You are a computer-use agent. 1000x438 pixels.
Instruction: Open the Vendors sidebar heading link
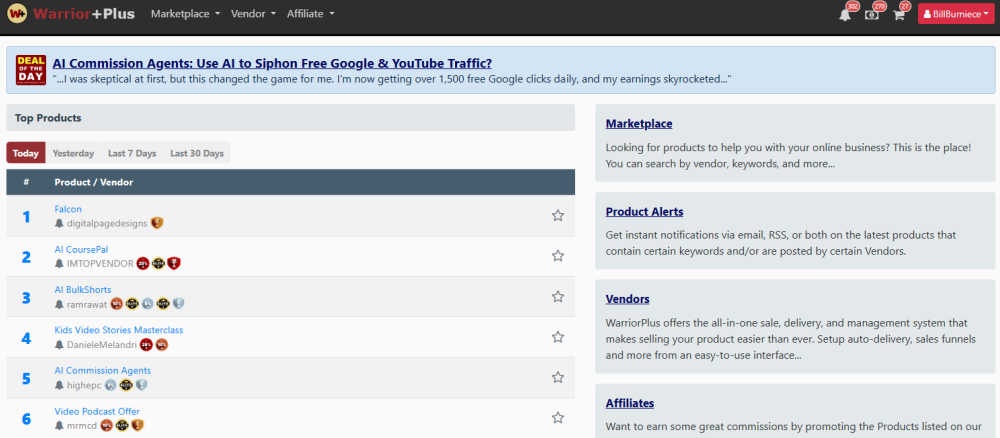click(628, 299)
